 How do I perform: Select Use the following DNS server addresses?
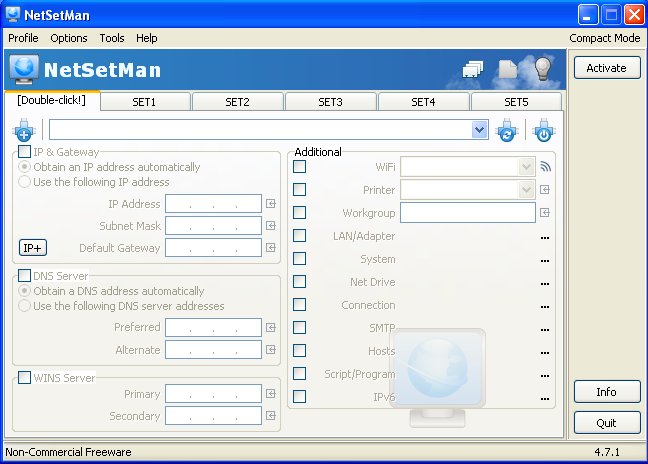[x=24, y=306]
